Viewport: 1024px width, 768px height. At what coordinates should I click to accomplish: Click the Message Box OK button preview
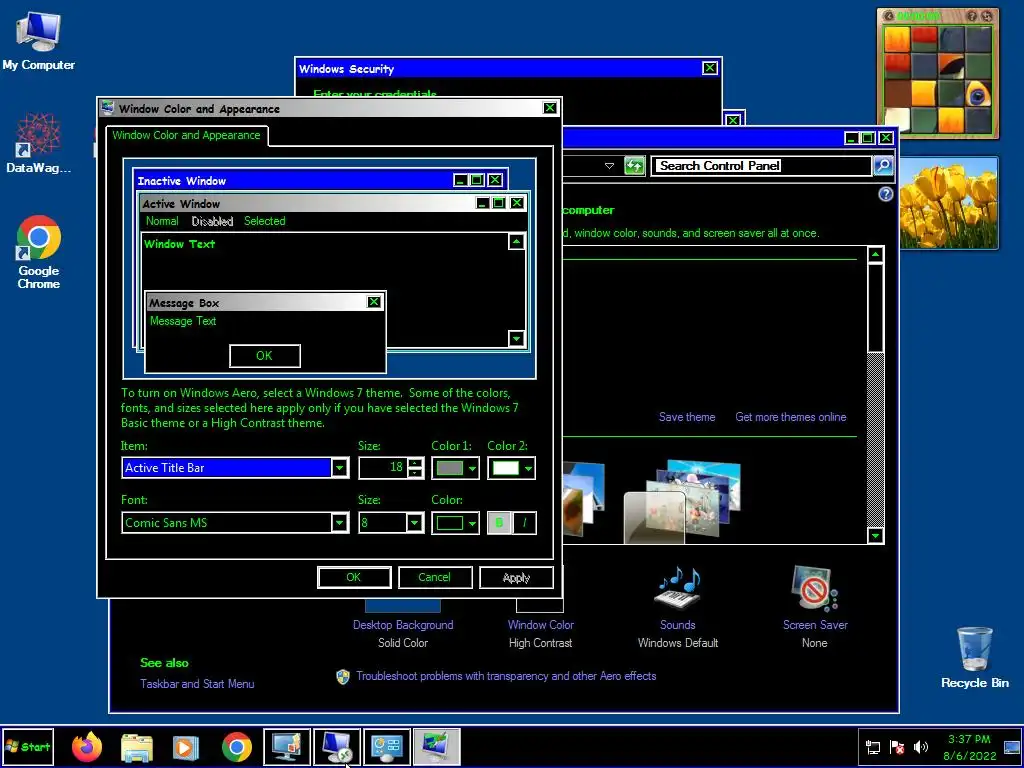[x=264, y=356]
